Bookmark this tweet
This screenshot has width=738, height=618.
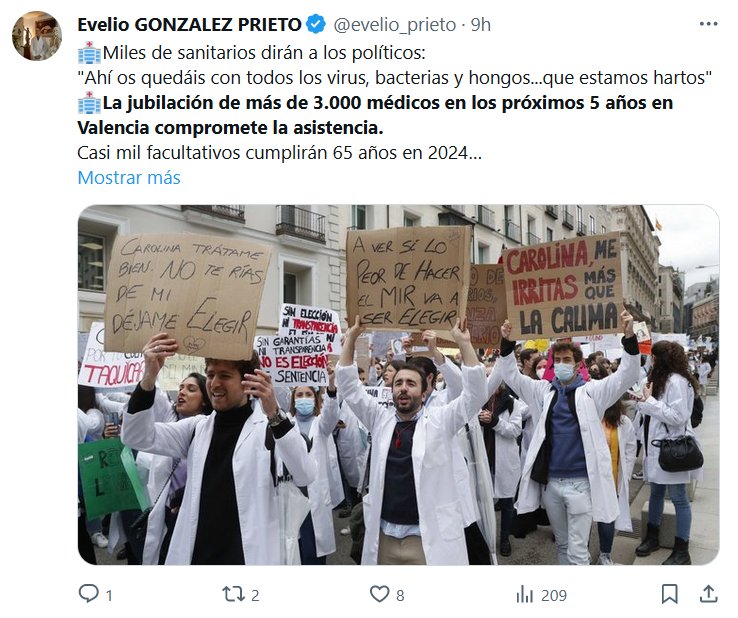pos(670,594)
